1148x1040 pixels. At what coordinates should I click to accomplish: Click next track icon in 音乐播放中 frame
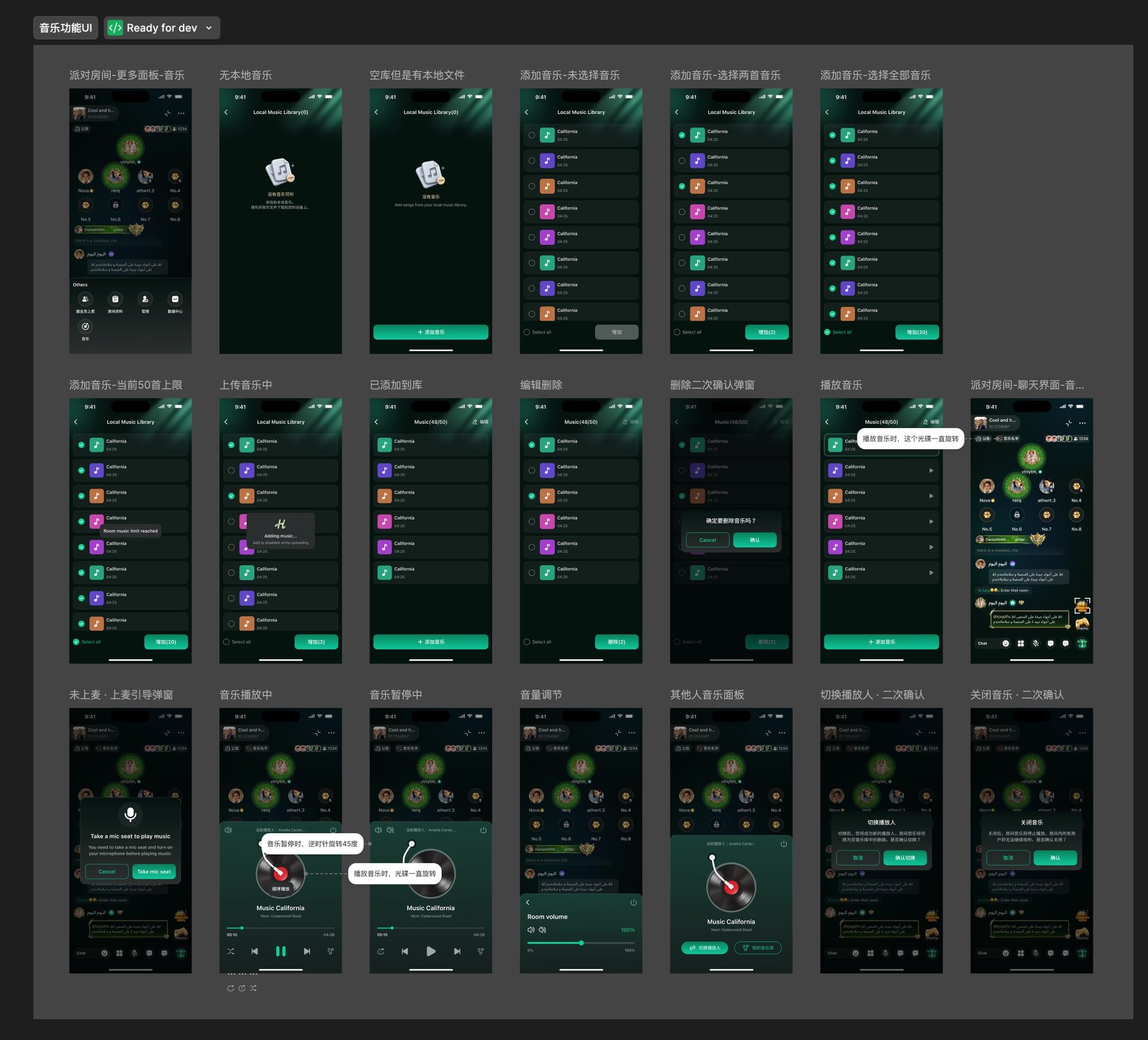(x=307, y=951)
